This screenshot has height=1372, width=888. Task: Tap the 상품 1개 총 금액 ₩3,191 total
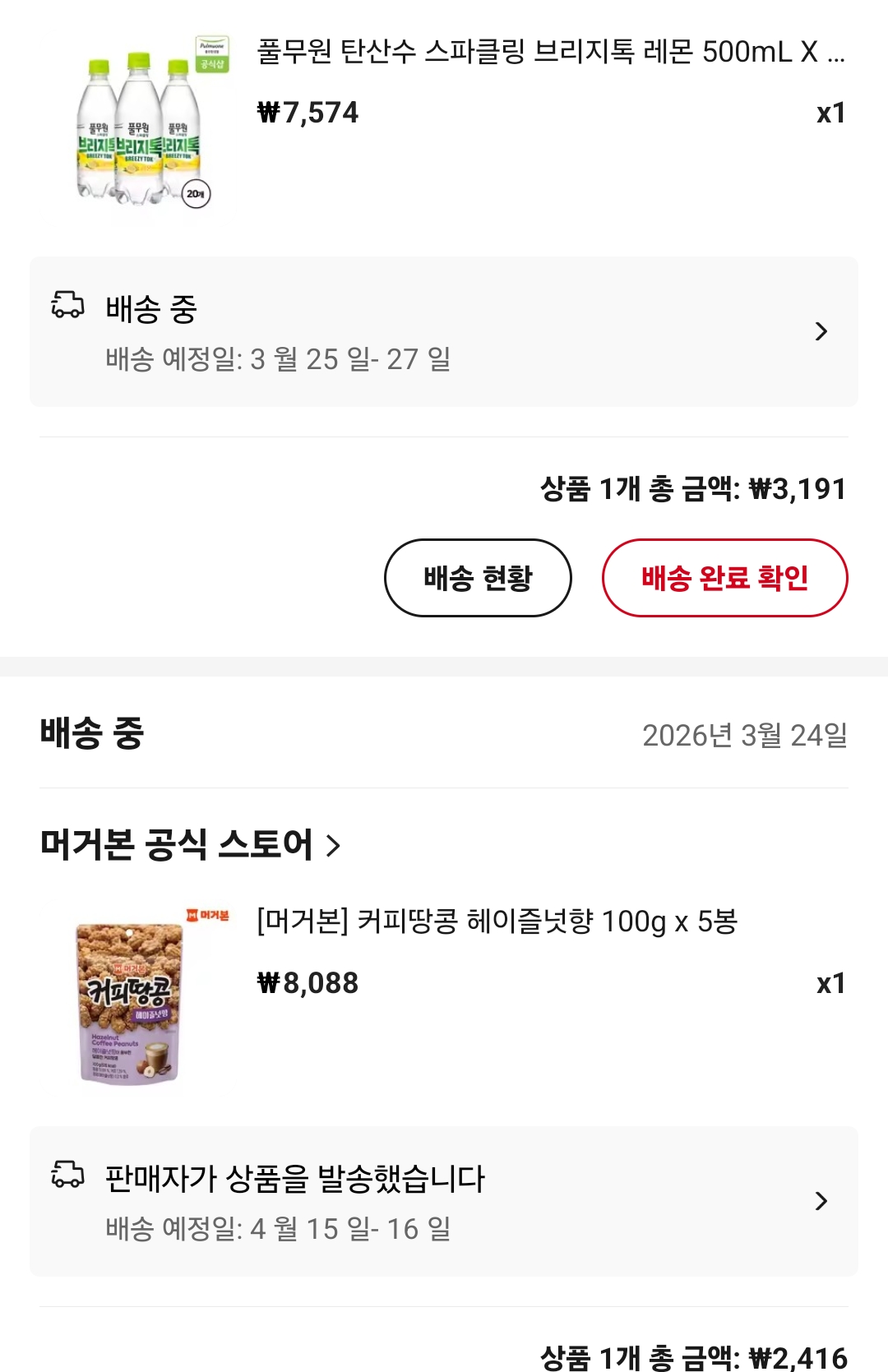[x=693, y=489]
